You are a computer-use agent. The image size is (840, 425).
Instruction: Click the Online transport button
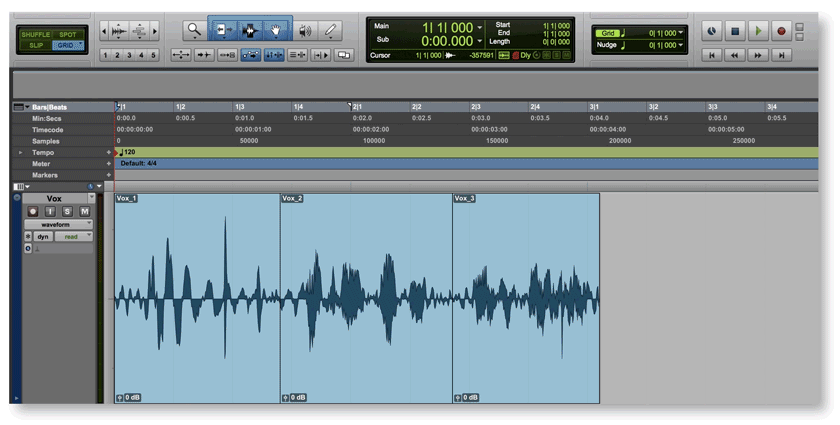[x=711, y=31]
